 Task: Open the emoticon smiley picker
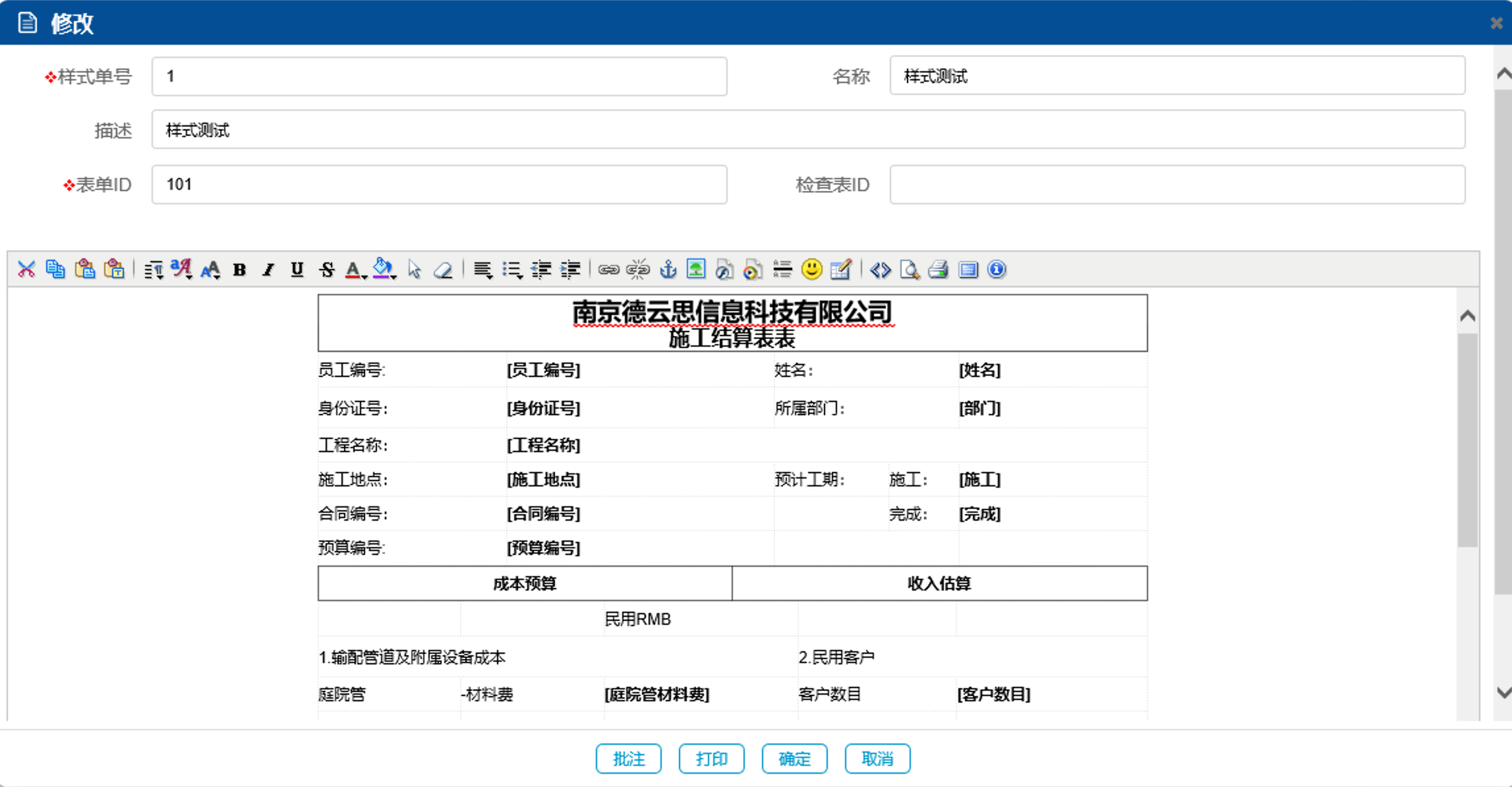[811, 269]
